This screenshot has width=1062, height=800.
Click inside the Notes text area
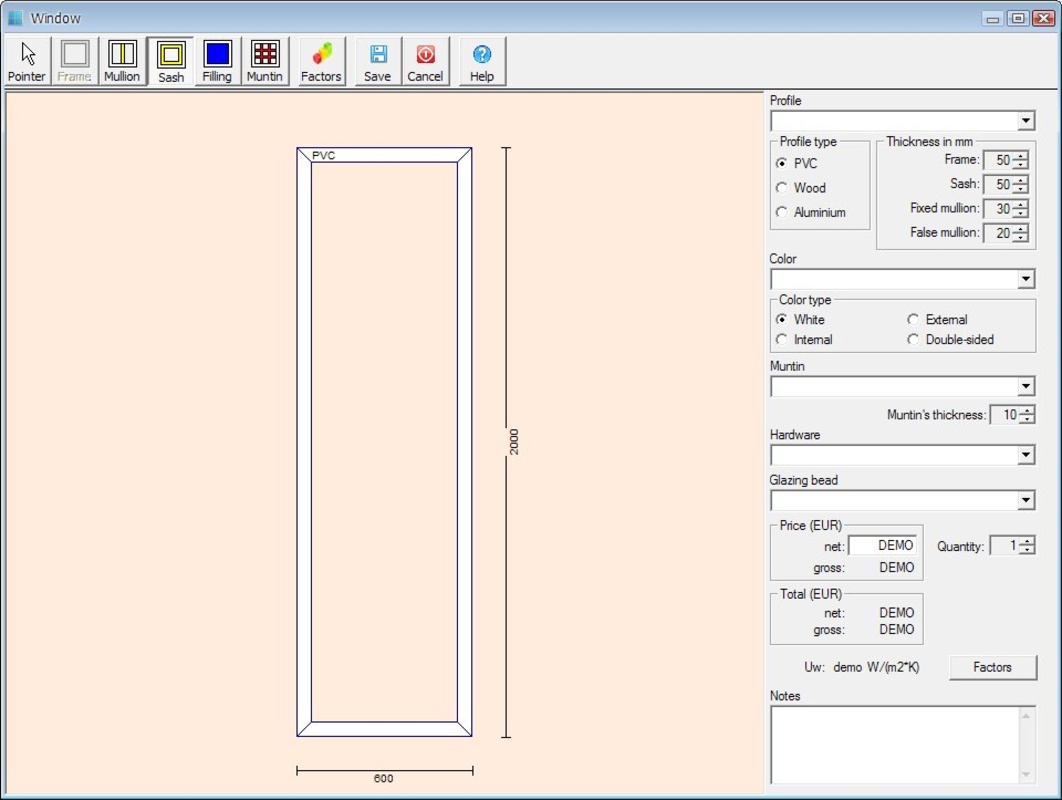pos(893,744)
